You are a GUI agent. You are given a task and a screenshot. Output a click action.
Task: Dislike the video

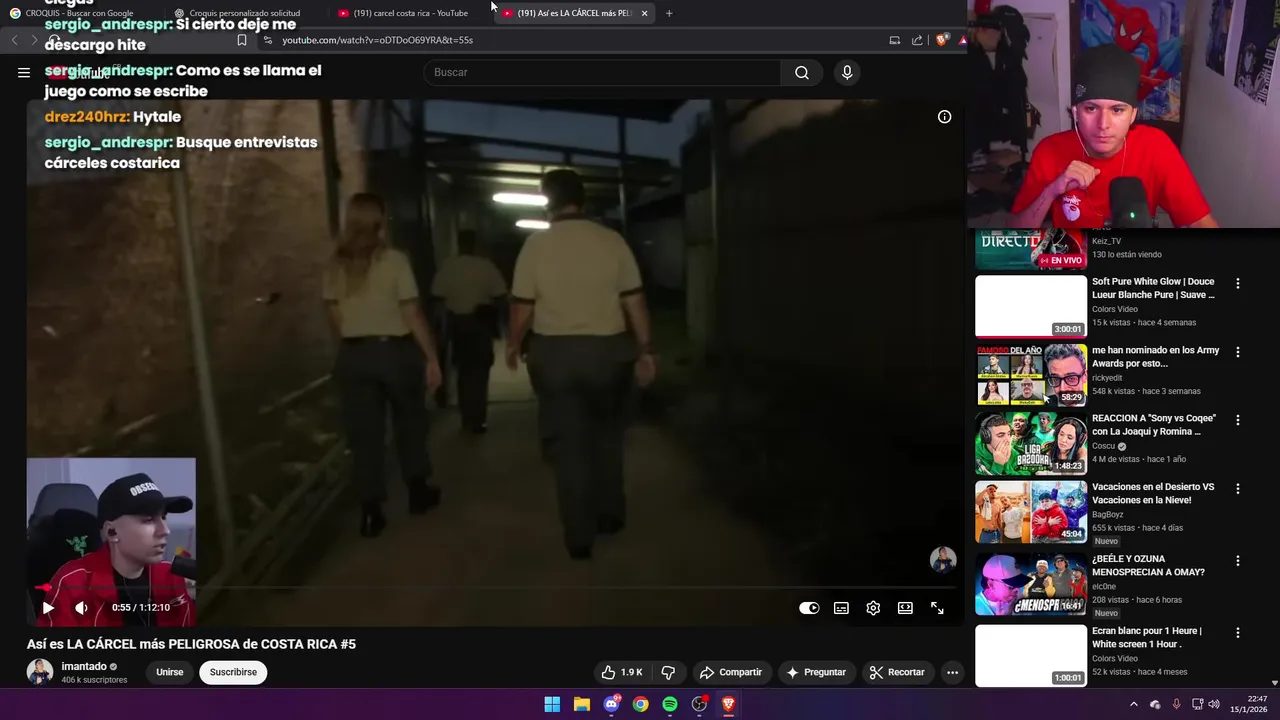pos(669,672)
